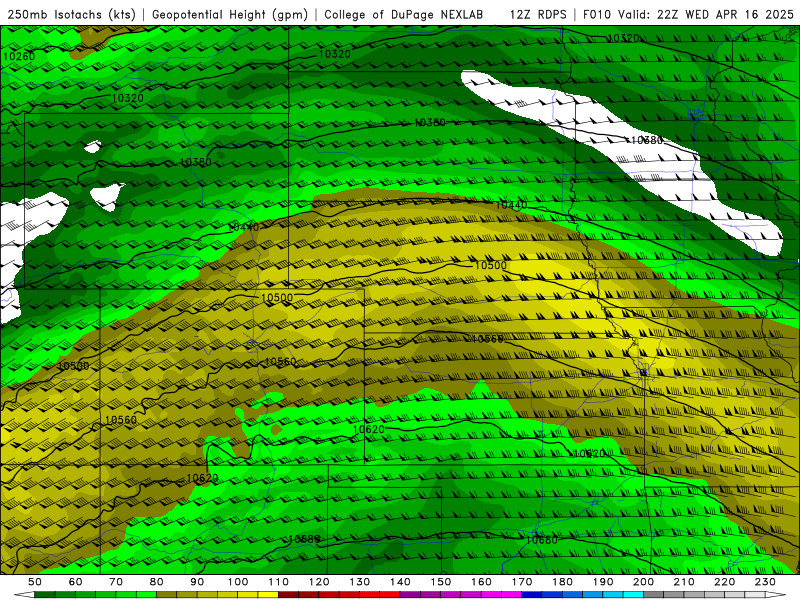Click the 170 value on the color scale
Viewport: 800px width, 600px height.
(x=522, y=582)
